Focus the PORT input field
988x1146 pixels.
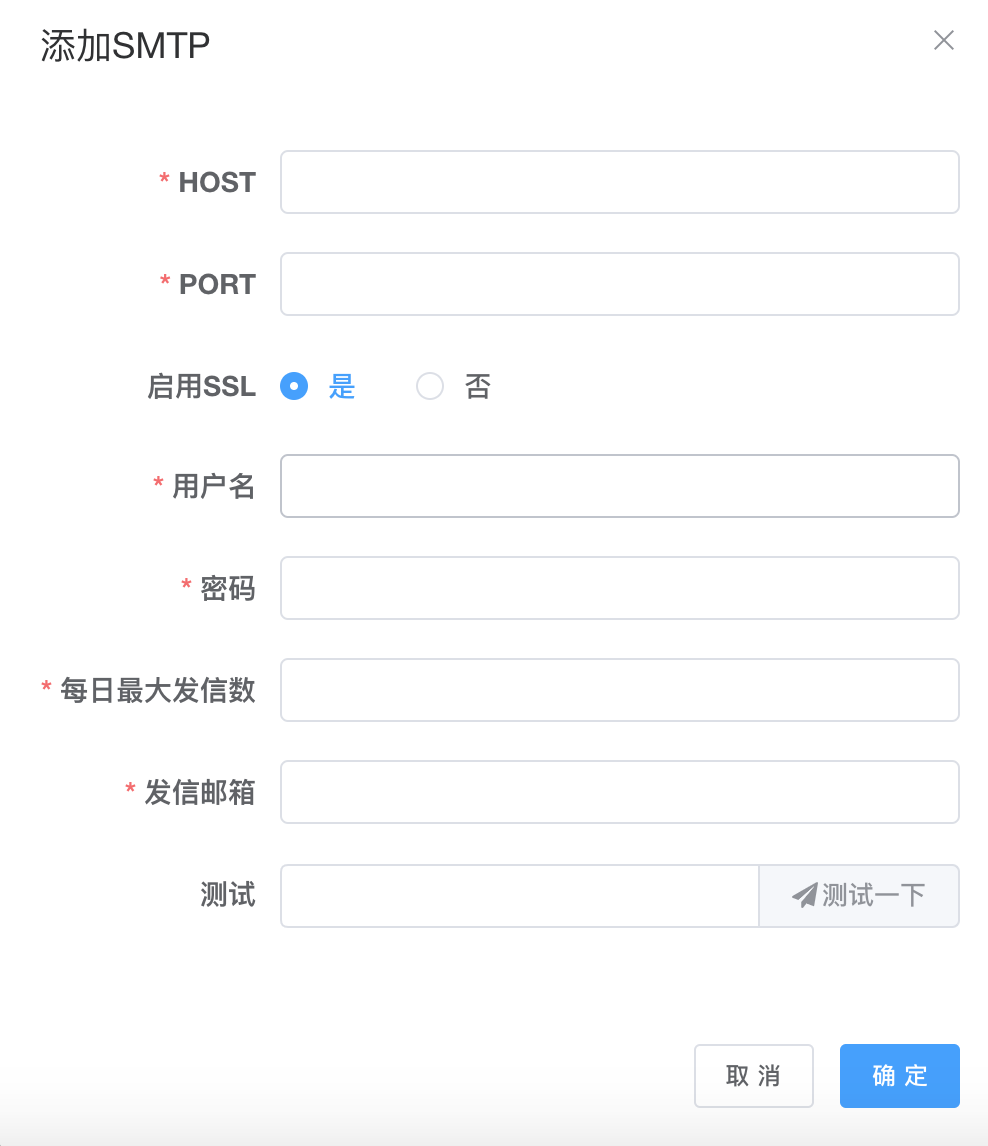pyautogui.click(x=620, y=284)
